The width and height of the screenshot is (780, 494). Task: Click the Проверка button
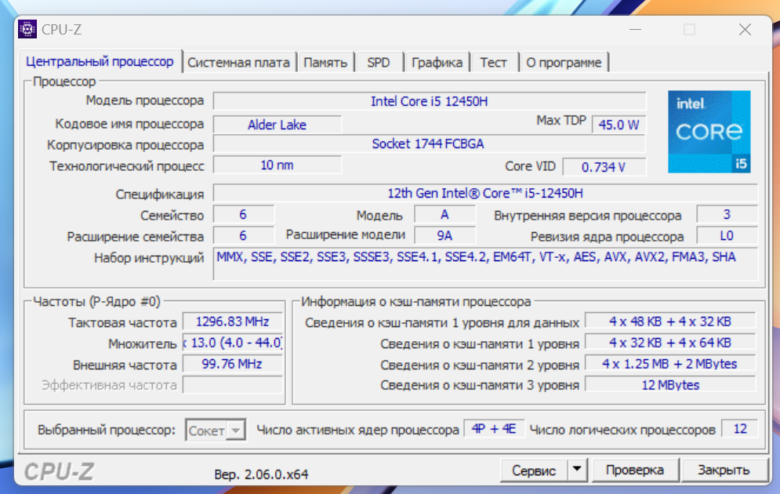point(635,470)
